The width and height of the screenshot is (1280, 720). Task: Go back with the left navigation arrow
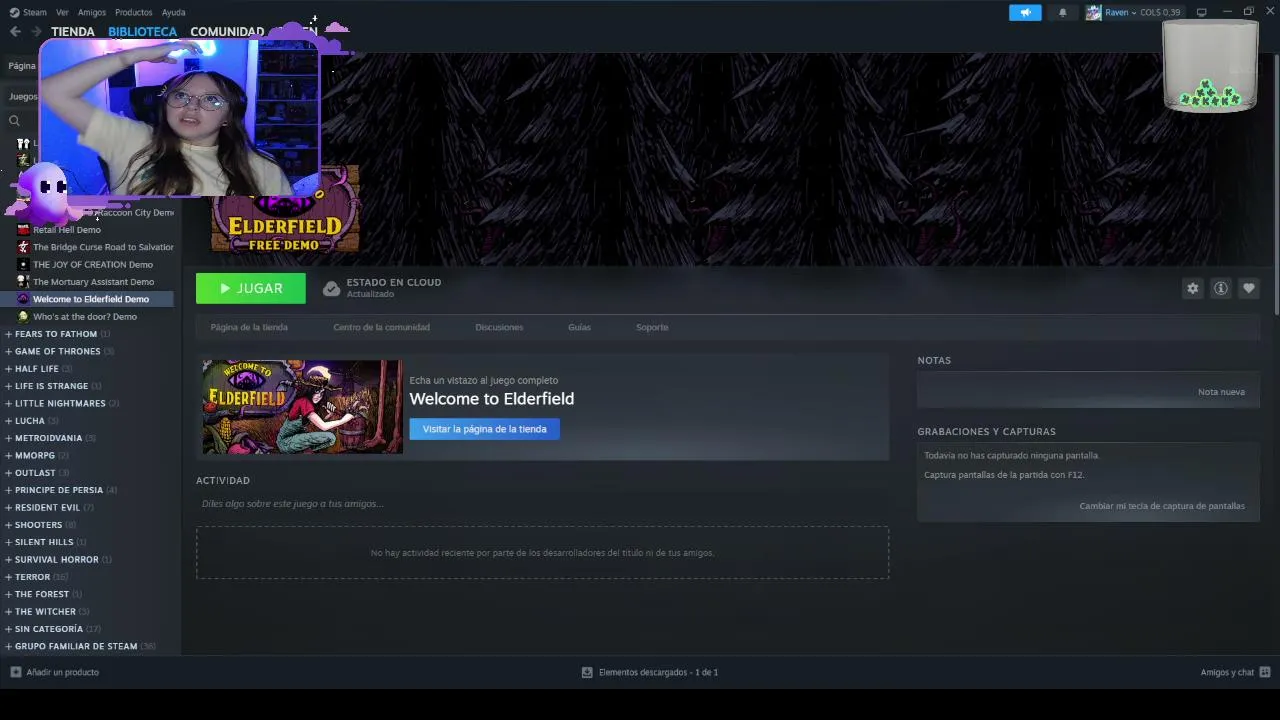[15, 32]
